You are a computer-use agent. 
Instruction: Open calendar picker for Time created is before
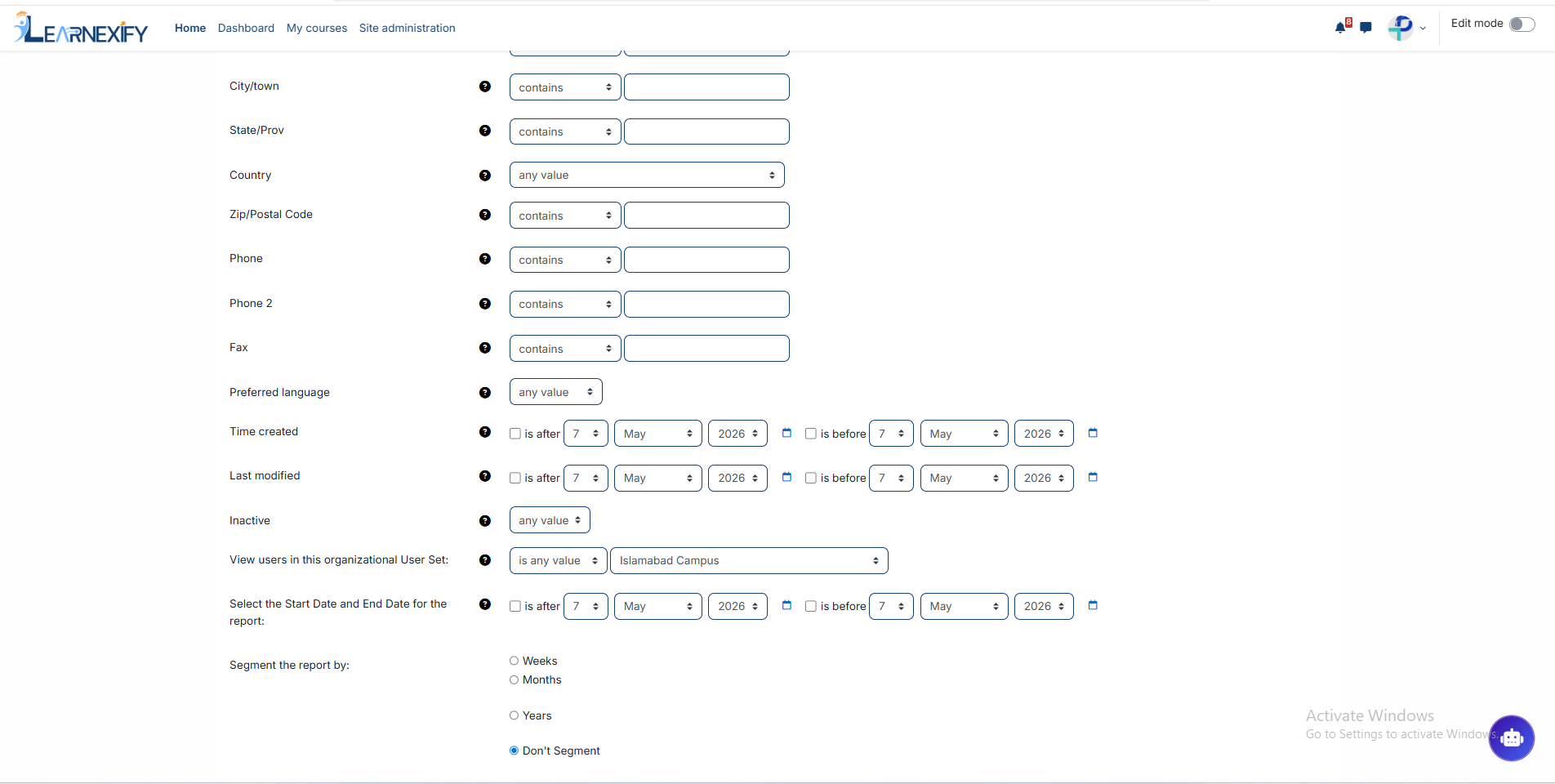click(x=1093, y=433)
